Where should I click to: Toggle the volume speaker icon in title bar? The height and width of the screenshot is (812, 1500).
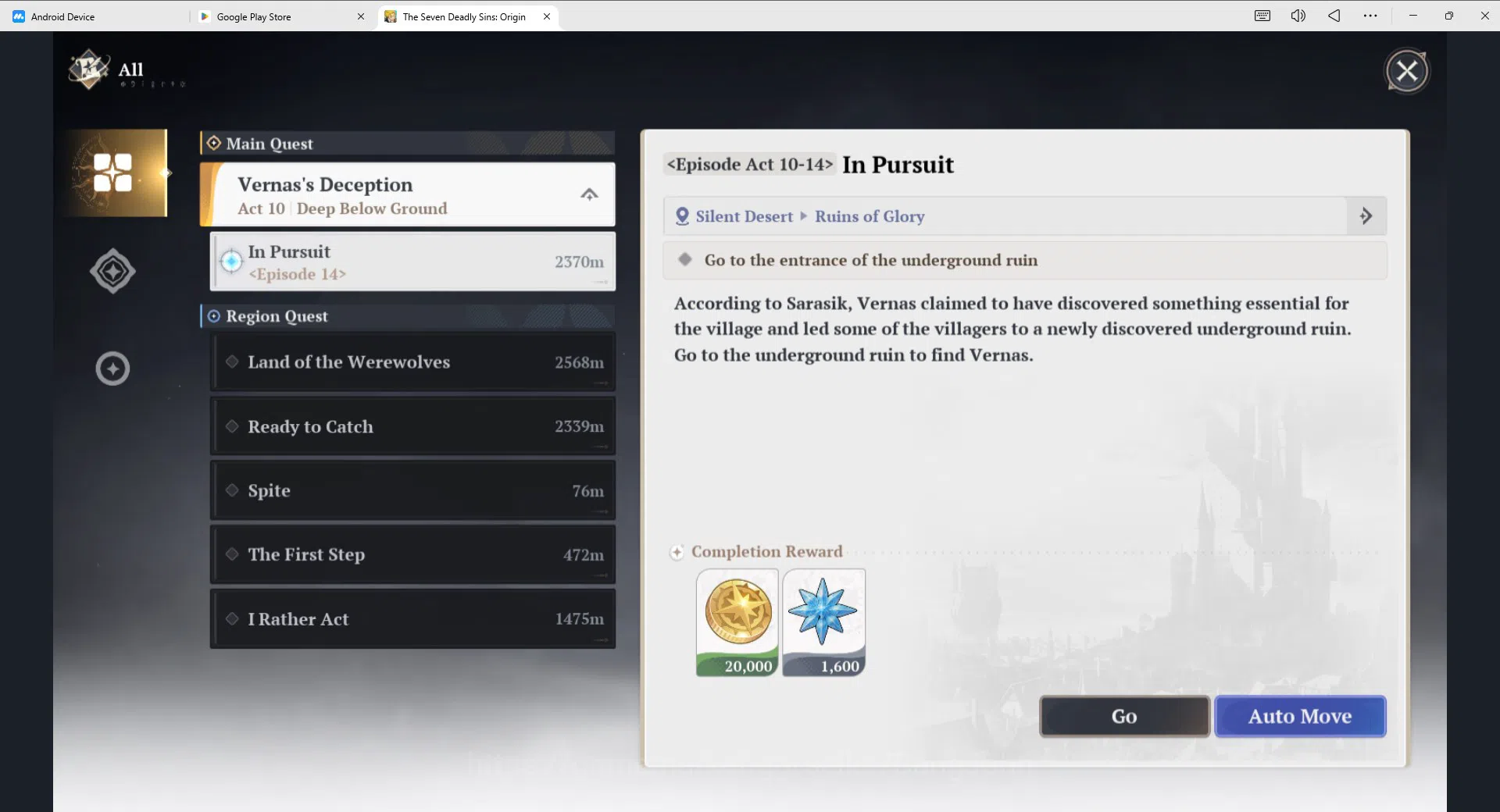click(1298, 16)
